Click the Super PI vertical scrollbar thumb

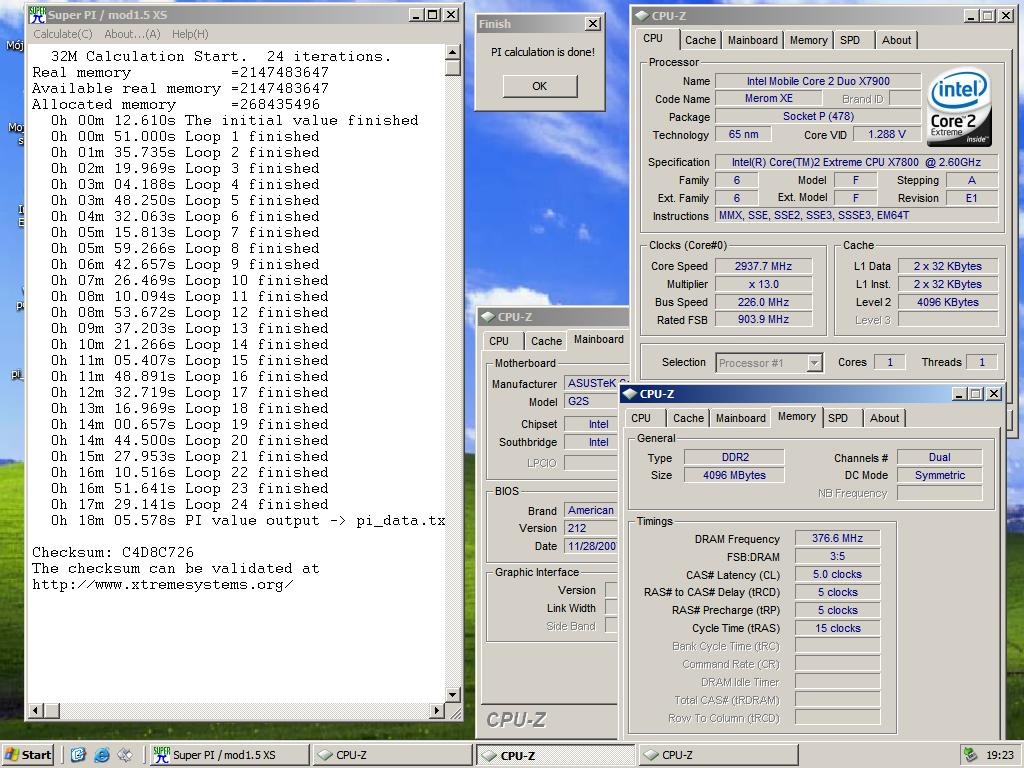click(453, 67)
